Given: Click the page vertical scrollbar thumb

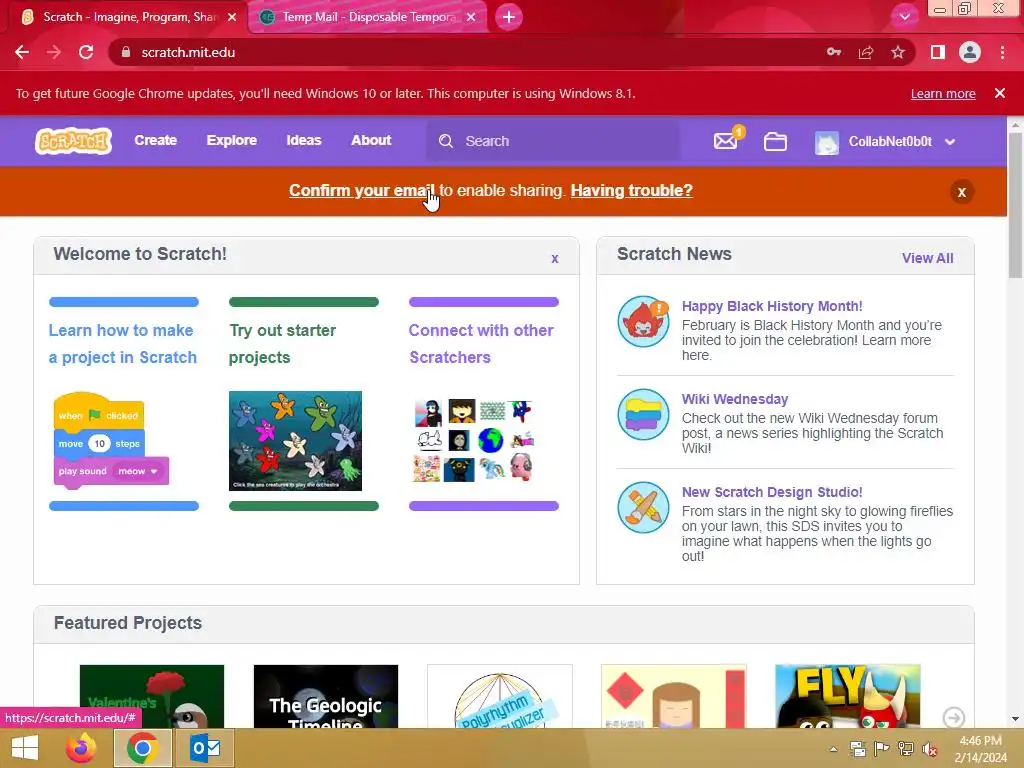Looking at the screenshot, I should (x=1016, y=206).
